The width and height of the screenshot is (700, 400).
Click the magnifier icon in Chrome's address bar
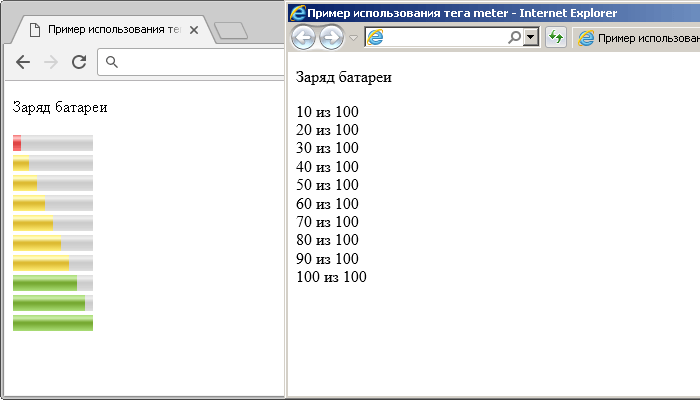coord(112,63)
